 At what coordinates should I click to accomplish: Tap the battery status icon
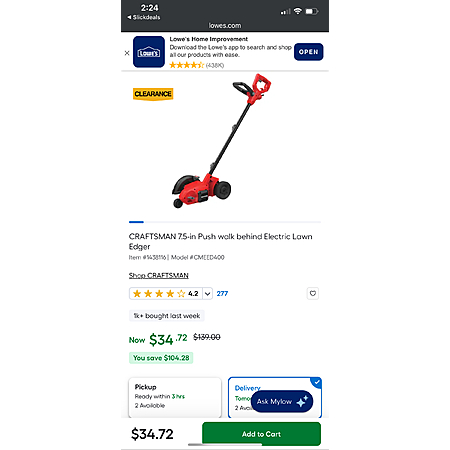pyautogui.click(x=312, y=12)
